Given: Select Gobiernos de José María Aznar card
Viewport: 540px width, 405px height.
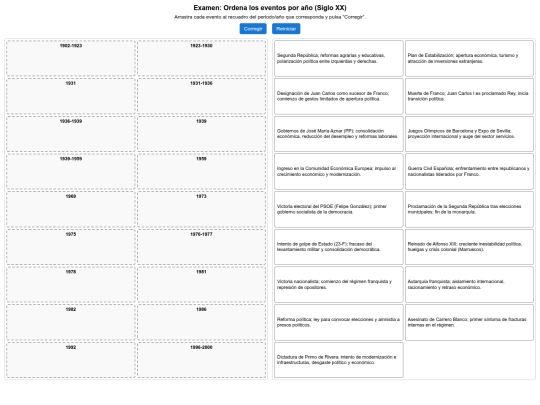Looking at the screenshot, I should [339, 134].
